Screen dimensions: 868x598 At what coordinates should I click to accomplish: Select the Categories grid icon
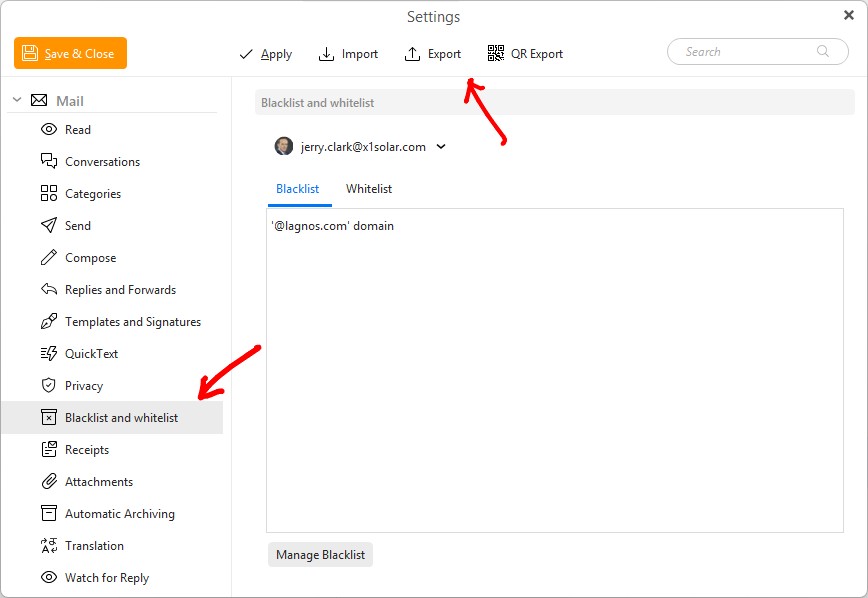(48, 194)
